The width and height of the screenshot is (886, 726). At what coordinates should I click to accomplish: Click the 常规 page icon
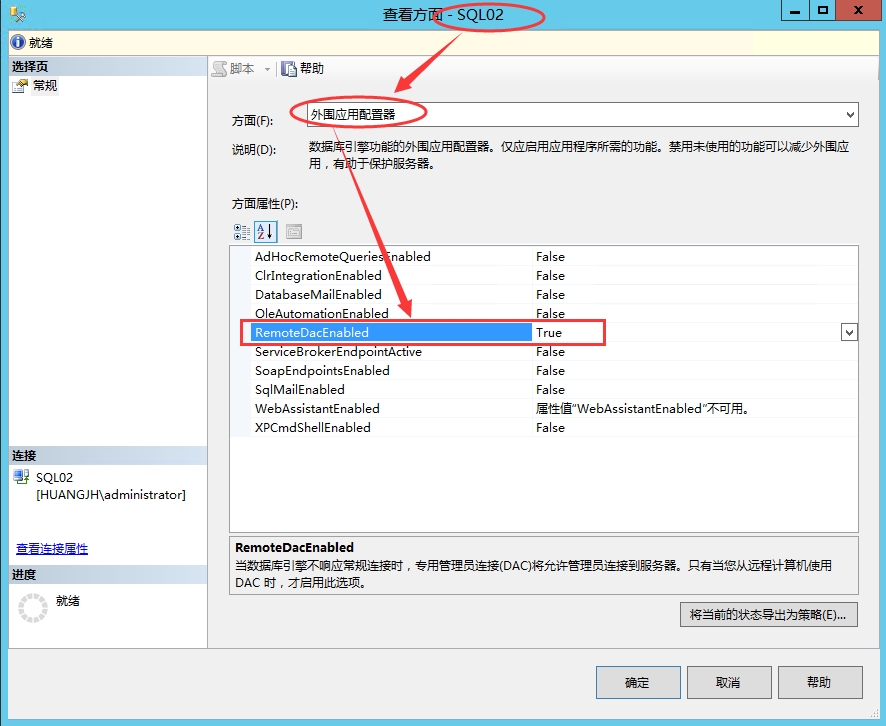pyautogui.click(x=20, y=86)
